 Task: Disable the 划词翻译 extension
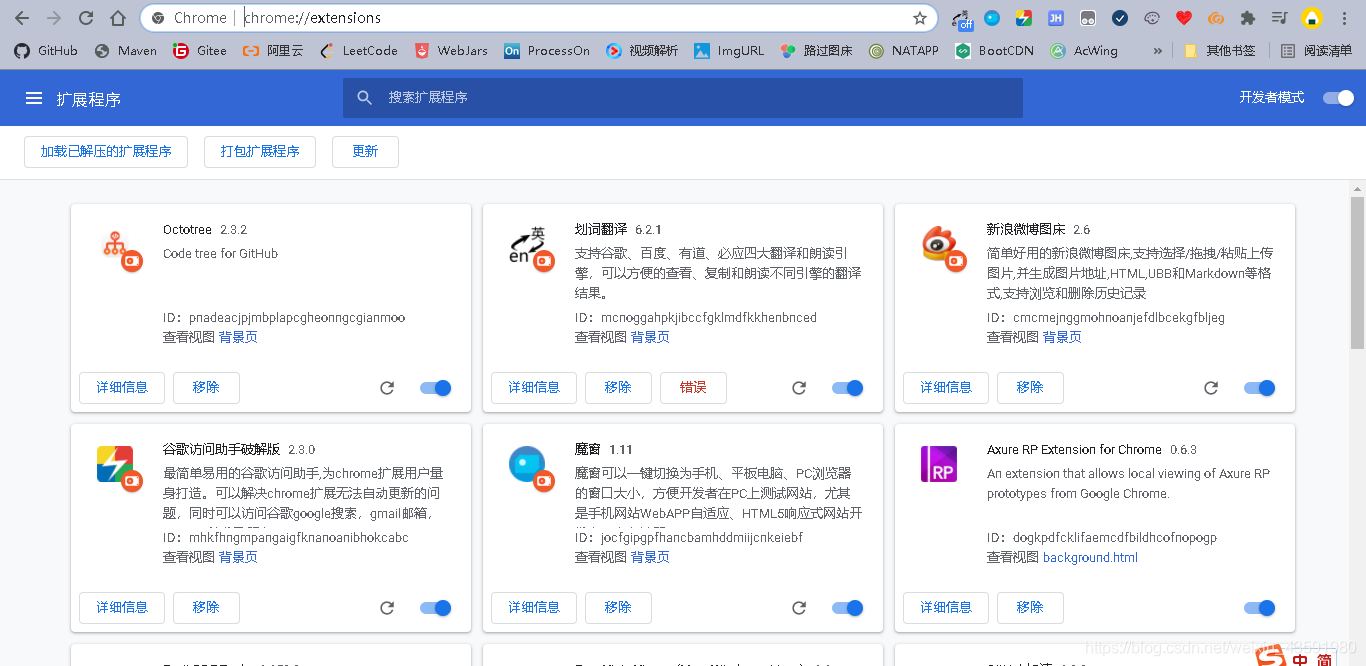848,388
